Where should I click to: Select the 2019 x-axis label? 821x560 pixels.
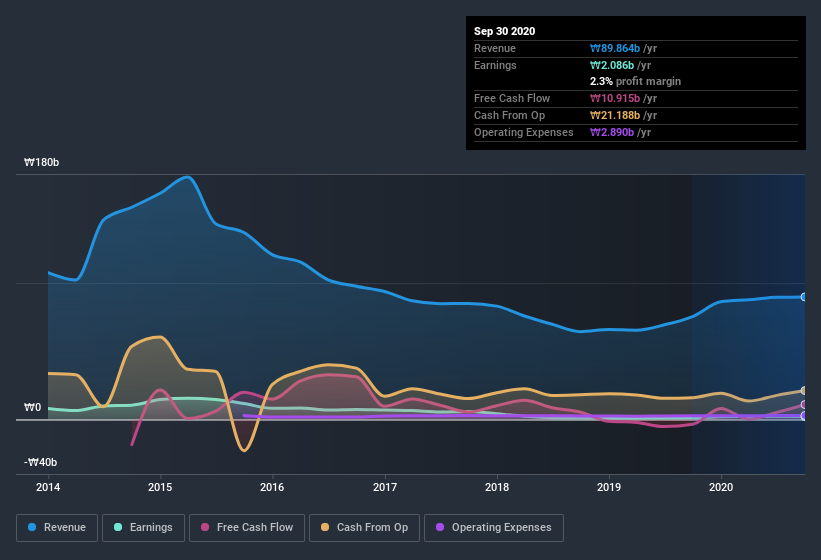point(609,487)
